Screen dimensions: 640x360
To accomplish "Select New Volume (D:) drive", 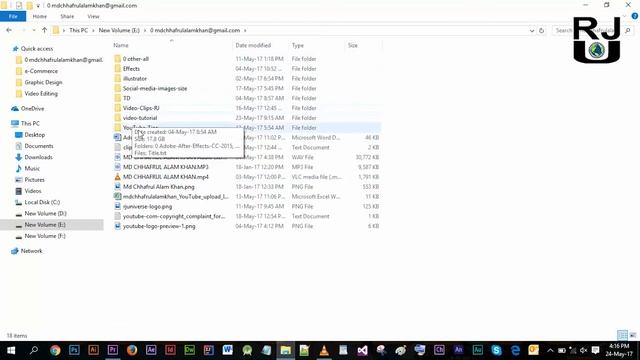I will pos(45,213).
